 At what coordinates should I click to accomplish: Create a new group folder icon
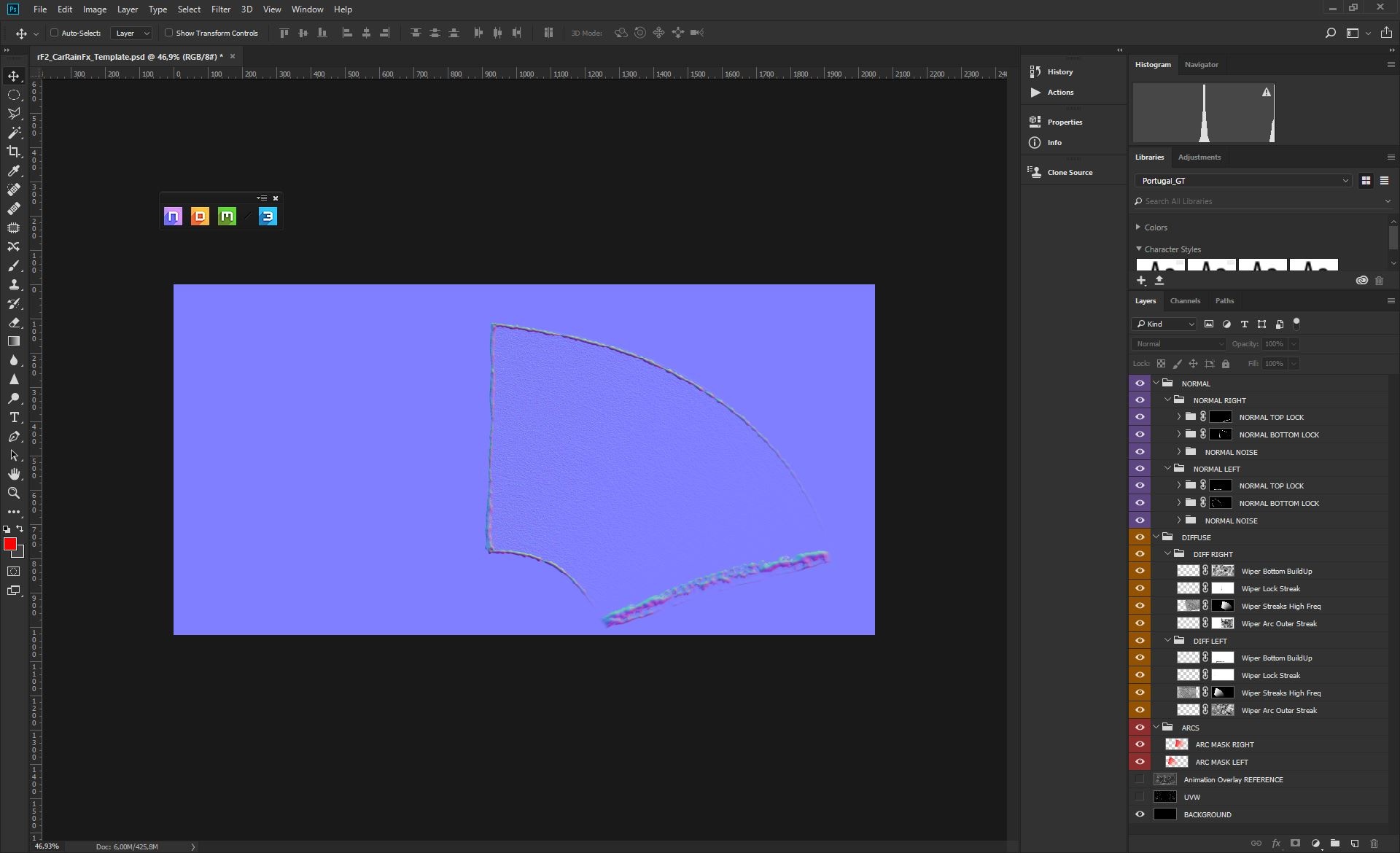(1335, 844)
